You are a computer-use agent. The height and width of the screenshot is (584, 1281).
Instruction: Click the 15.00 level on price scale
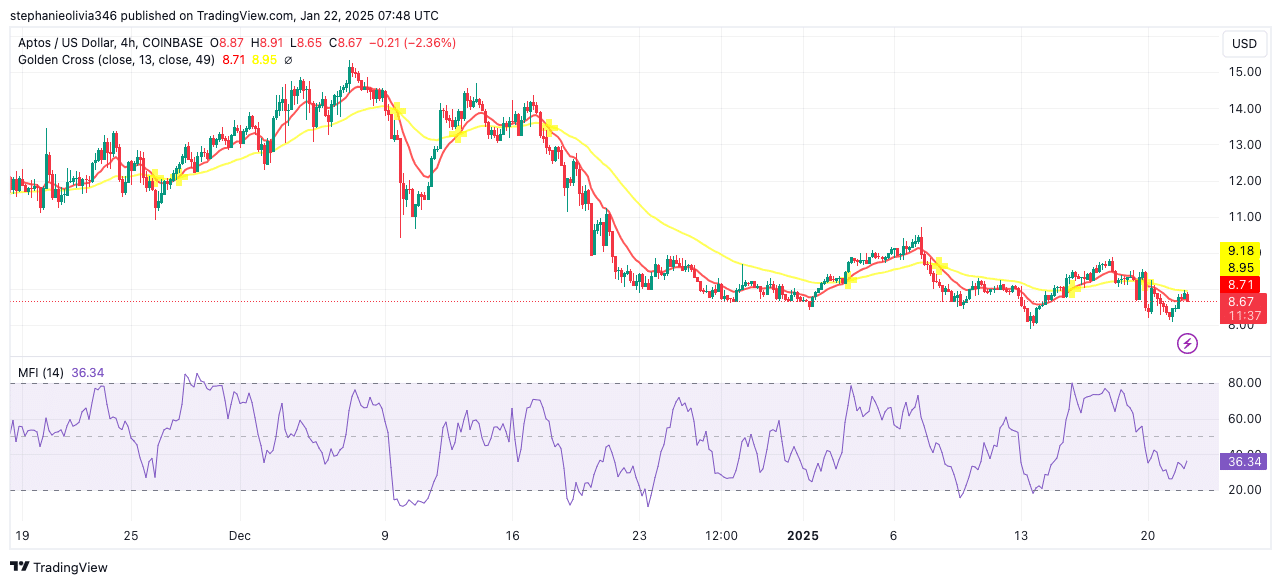coord(1244,72)
